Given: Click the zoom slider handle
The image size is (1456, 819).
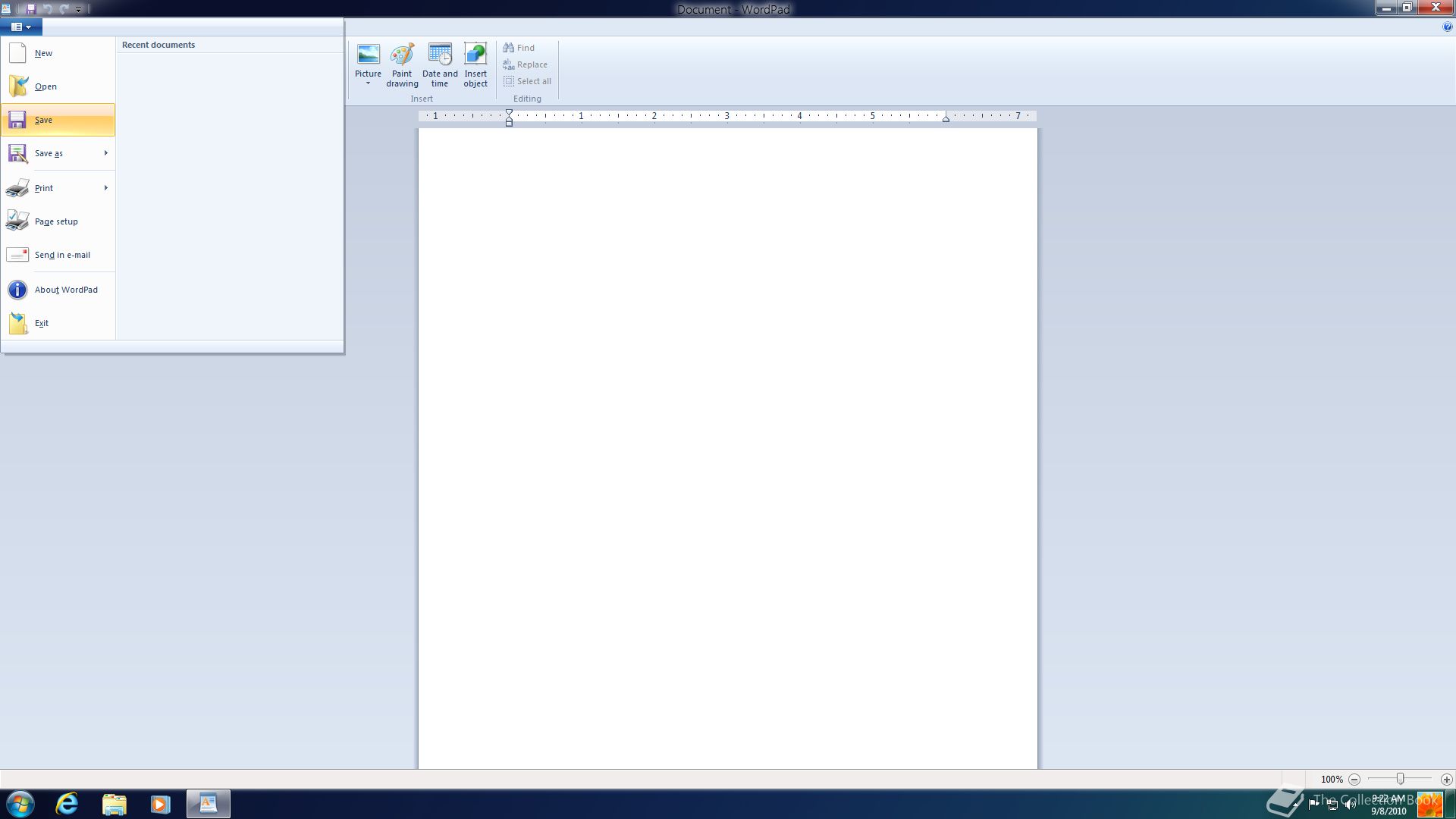Looking at the screenshot, I should point(1400,779).
